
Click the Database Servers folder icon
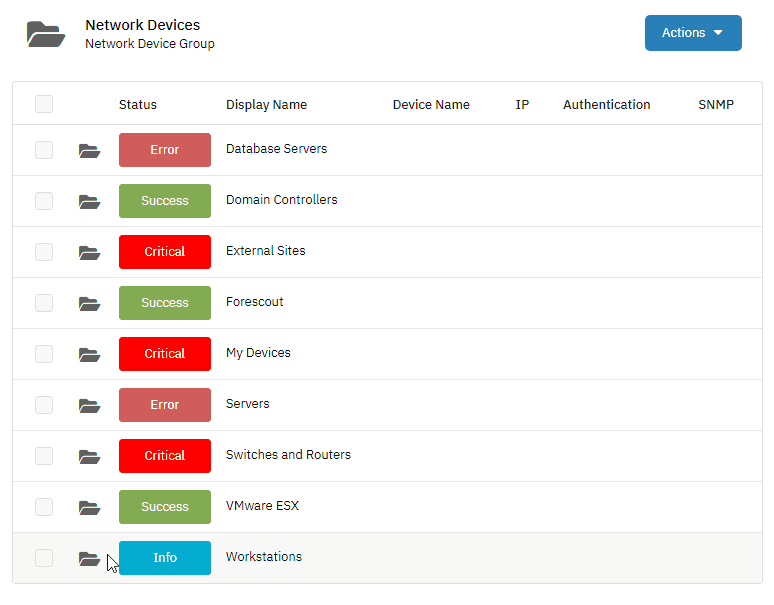tap(89, 151)
